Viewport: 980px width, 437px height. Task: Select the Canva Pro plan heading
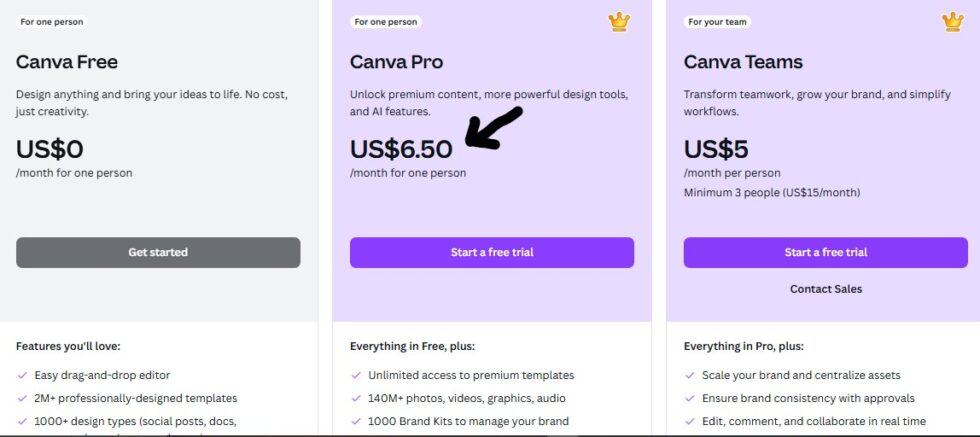(x=397, y=62)
